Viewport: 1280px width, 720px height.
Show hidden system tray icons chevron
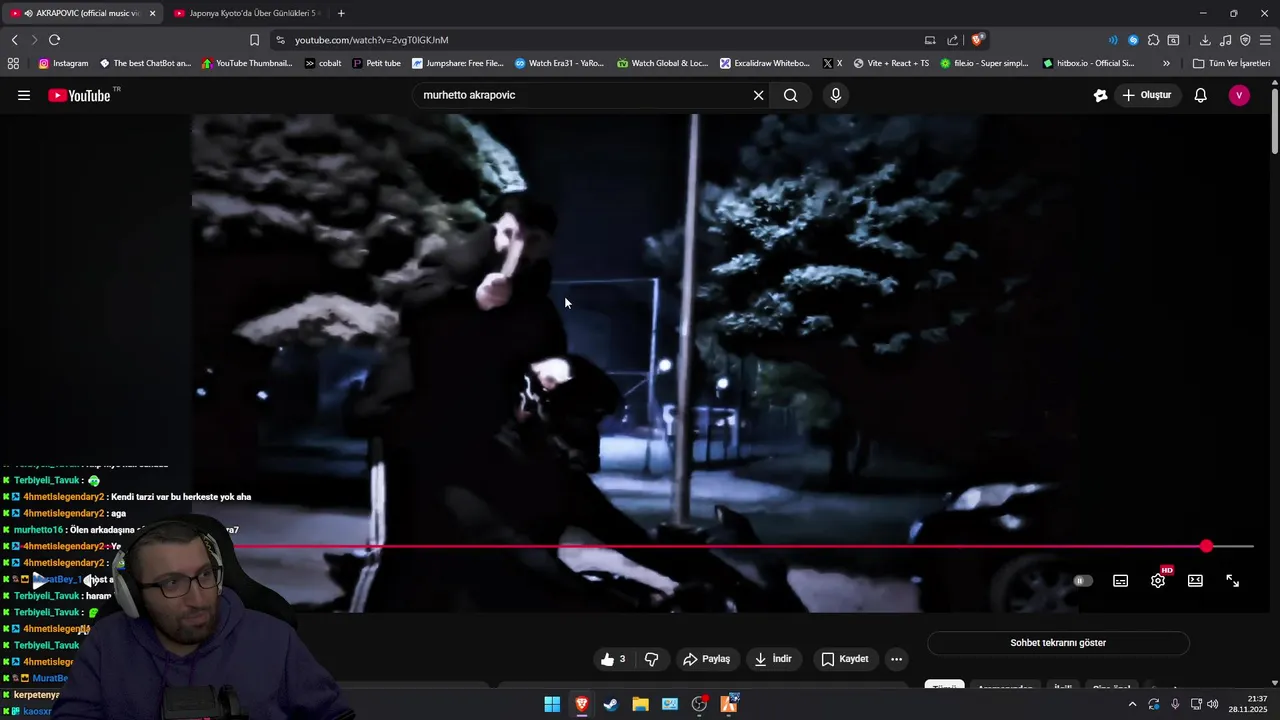pos(1132,704)
